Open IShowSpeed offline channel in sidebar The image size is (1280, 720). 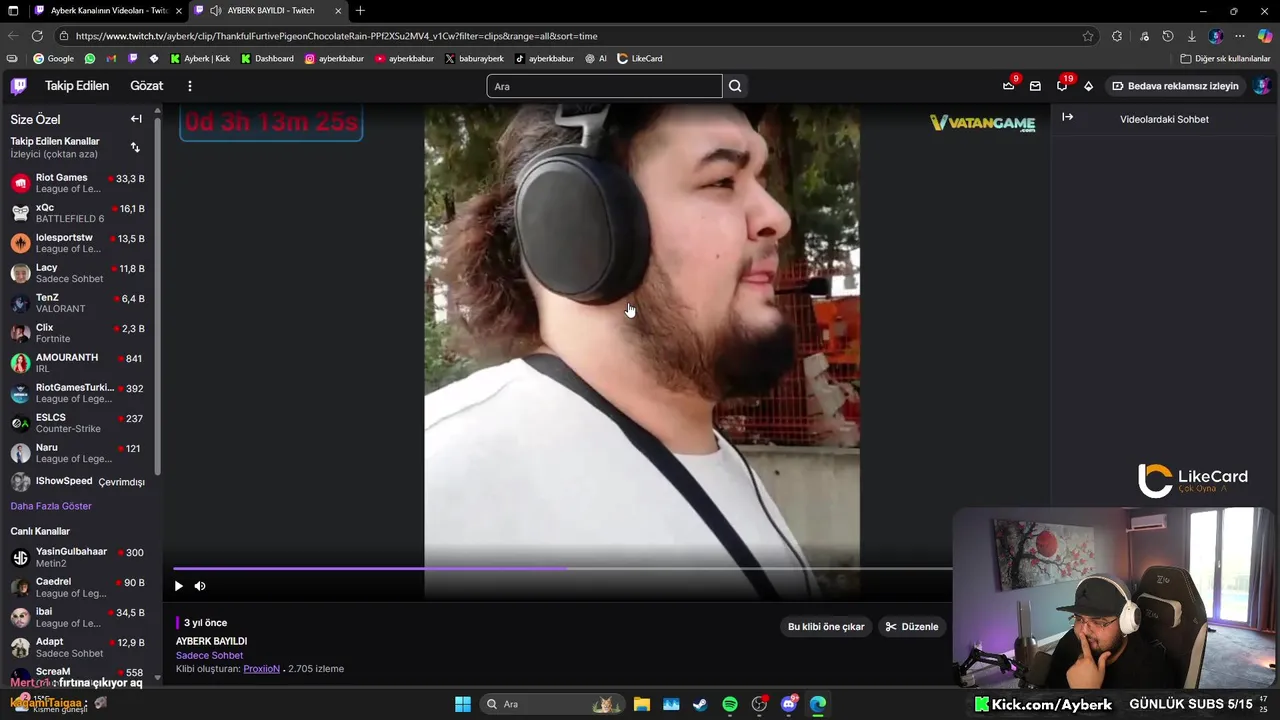78,482
